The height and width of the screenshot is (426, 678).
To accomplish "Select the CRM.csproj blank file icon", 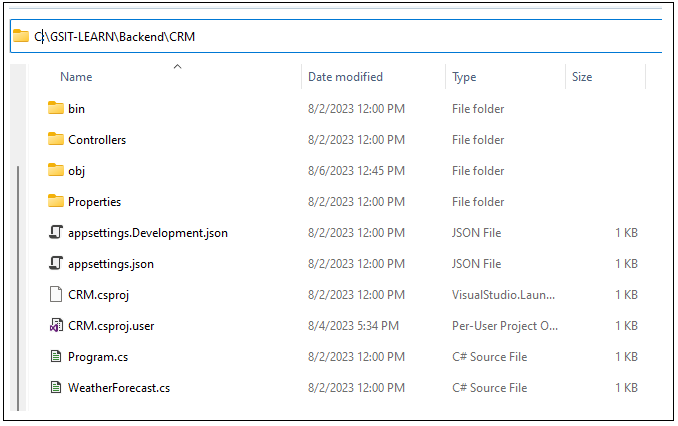I will (x=55, y=295).
